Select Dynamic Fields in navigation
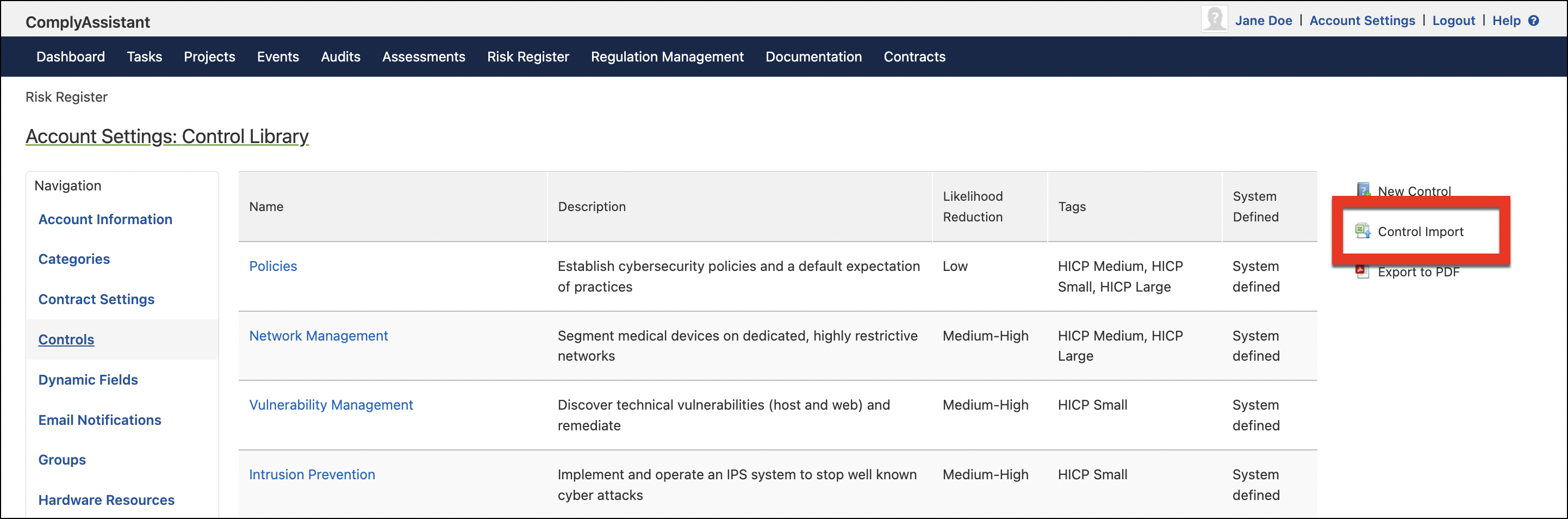The height and width of the screenshot is (519, 1568). (x=88, y=380)
